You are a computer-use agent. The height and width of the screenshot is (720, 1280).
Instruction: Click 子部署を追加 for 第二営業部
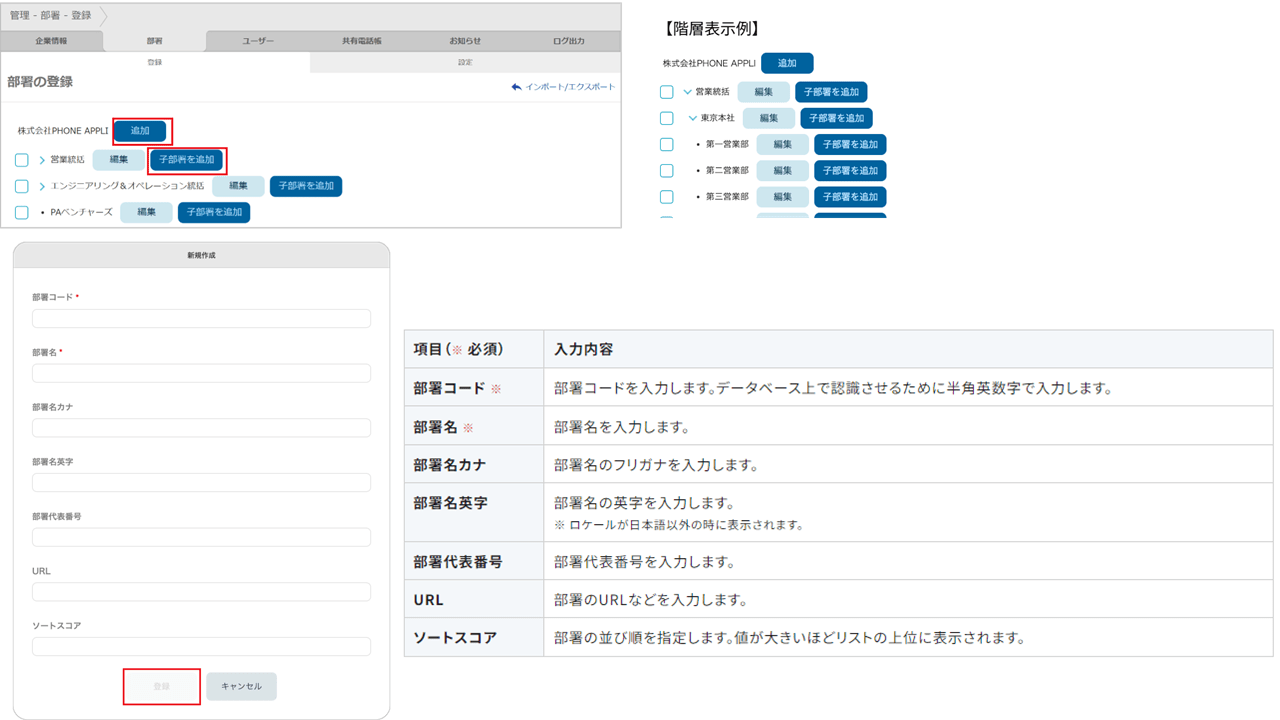coord(850,170)
